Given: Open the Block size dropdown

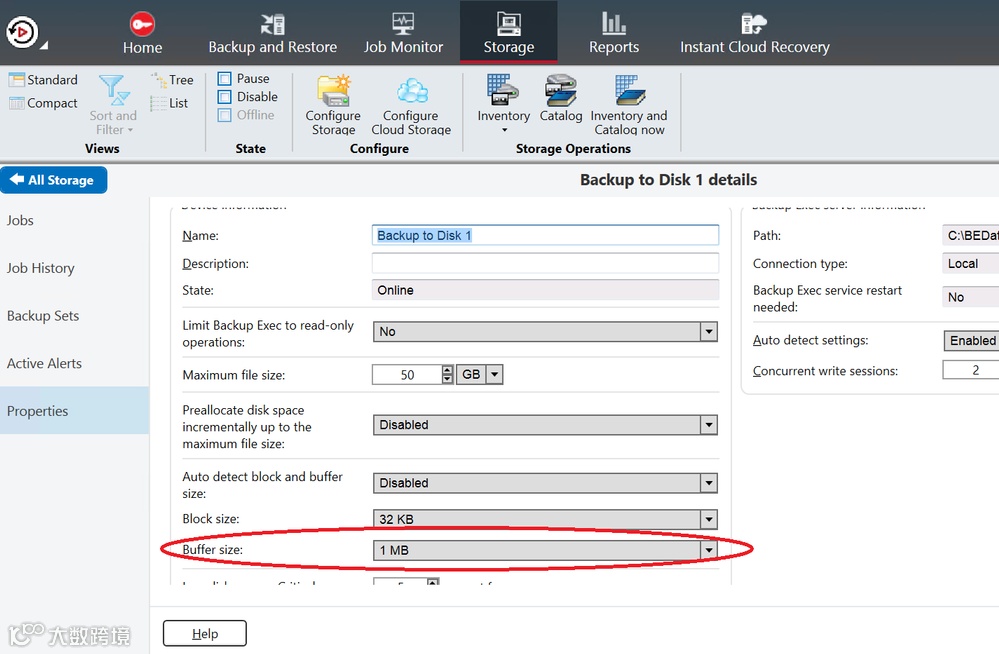Looking at the screenshot, I should [x=545, y=519].
